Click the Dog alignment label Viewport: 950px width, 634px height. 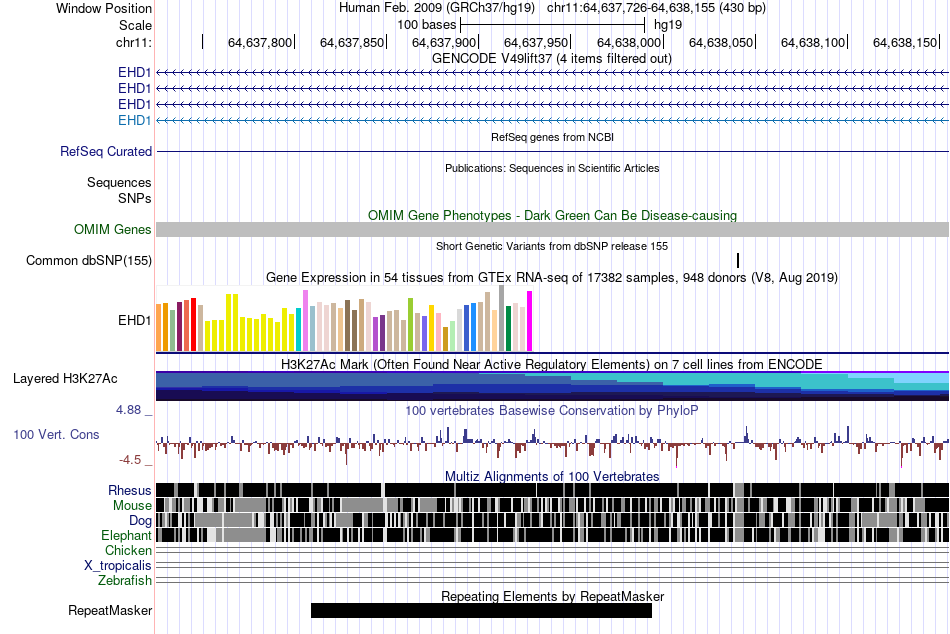[140, 521]
